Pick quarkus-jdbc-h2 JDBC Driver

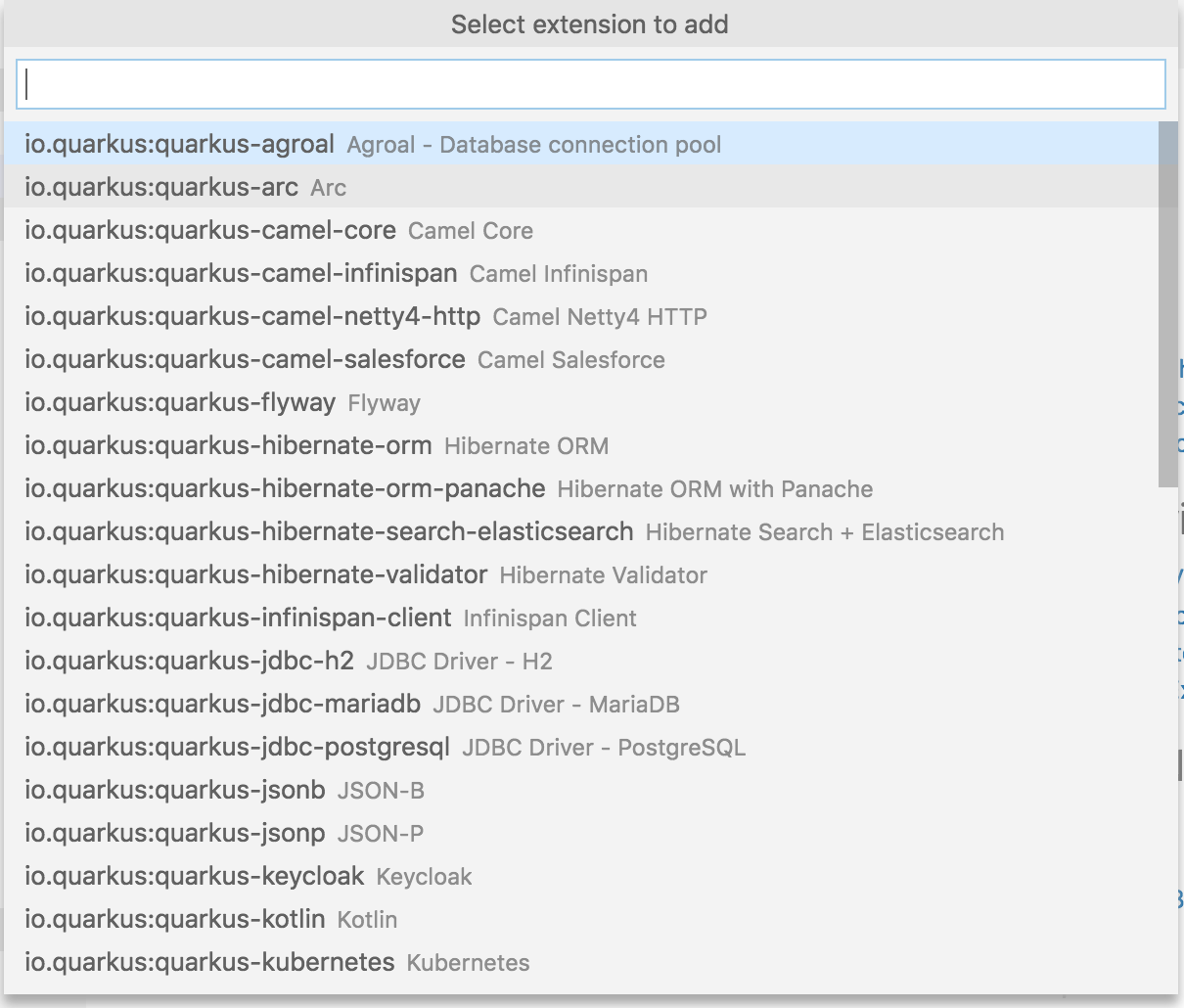(x=581, y=661)
